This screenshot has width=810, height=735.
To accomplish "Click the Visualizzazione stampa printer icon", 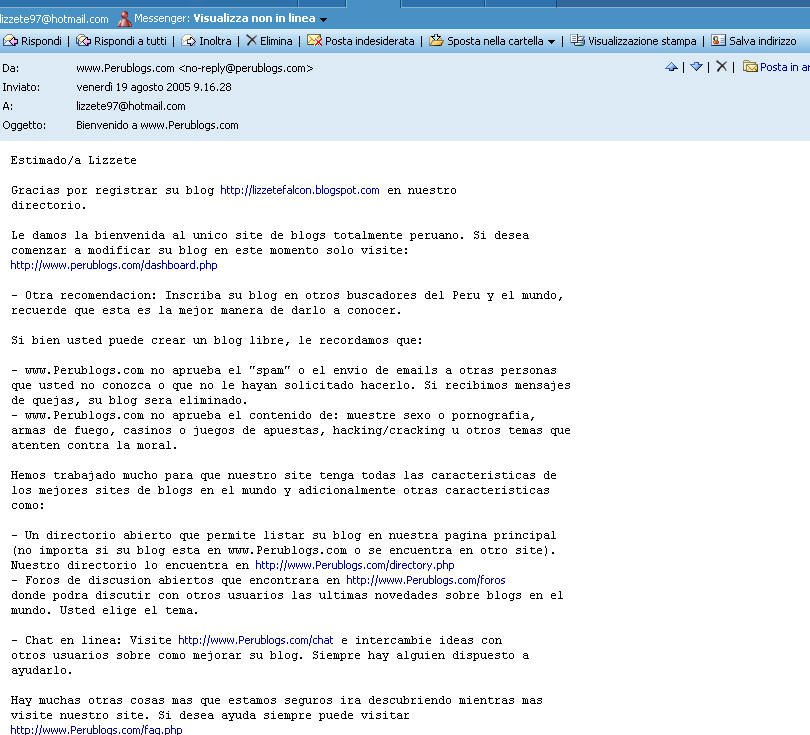I will point(577,40).
